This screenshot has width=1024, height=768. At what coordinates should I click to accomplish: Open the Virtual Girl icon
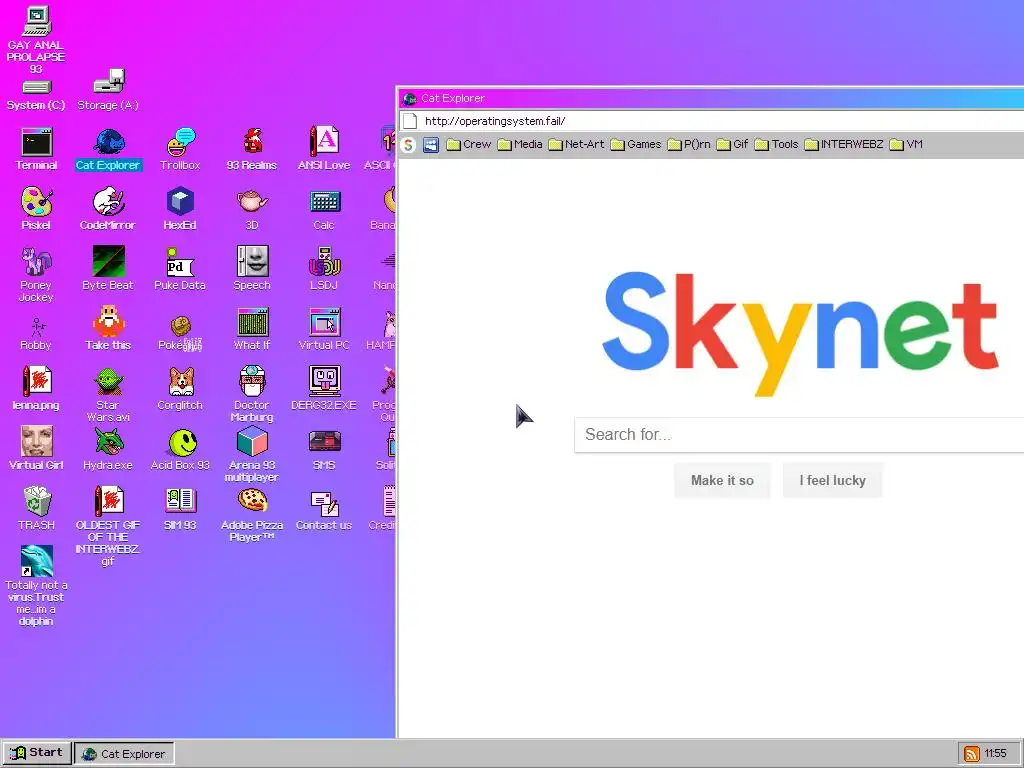click(37, 449)
